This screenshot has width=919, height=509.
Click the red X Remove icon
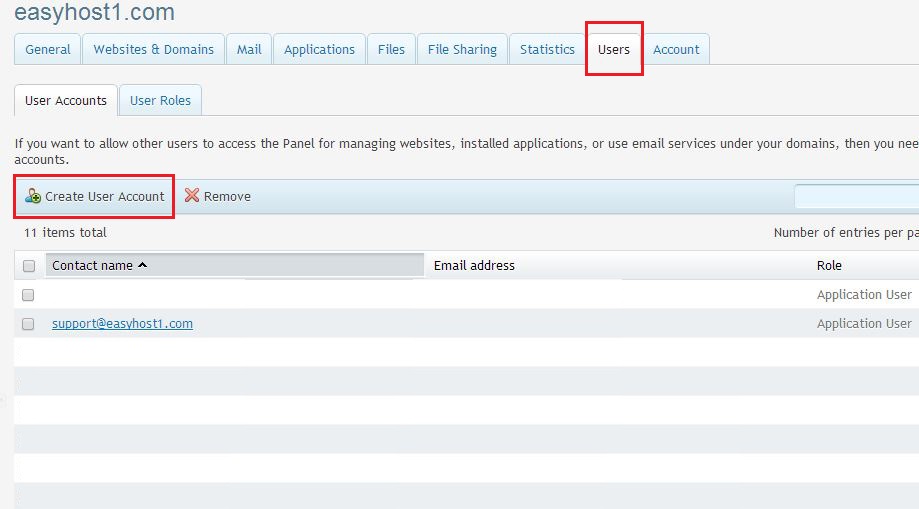[192, 195]
